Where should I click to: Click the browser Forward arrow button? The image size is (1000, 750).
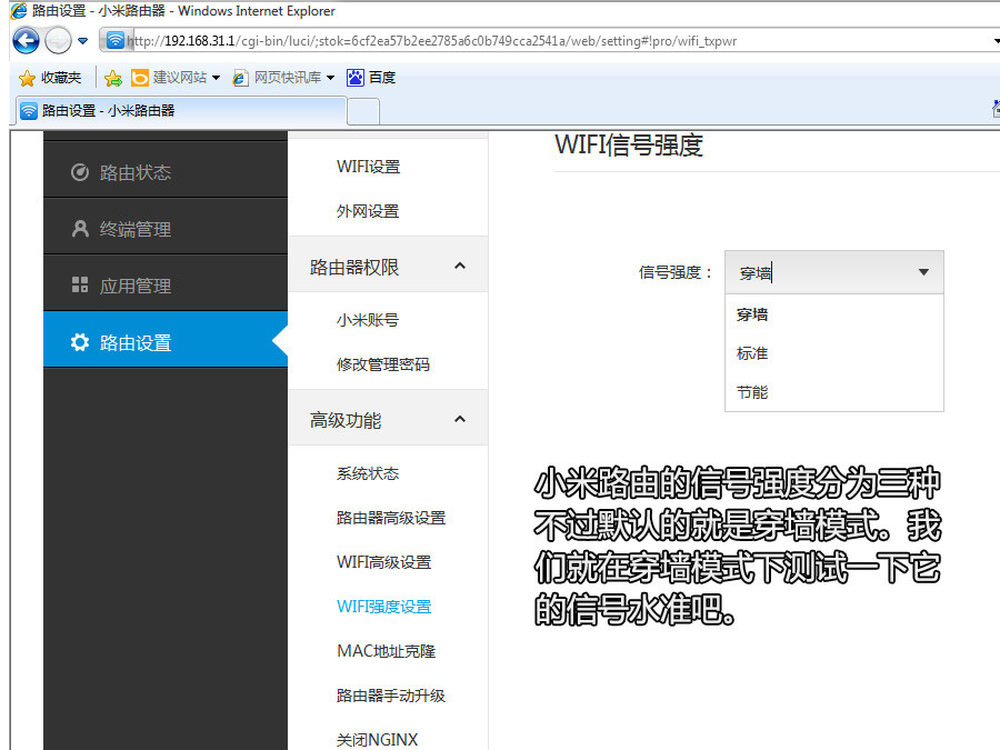pos(59,41)
